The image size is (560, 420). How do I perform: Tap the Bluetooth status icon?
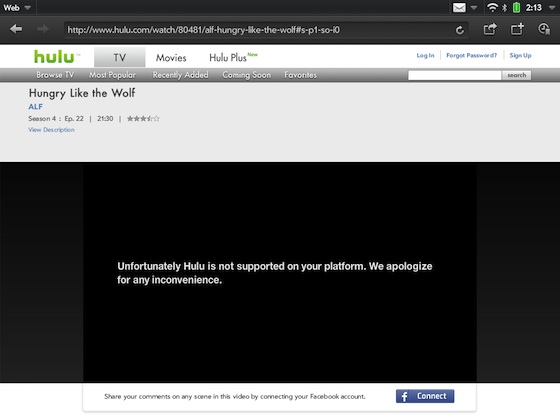click(x=504, y=8)
